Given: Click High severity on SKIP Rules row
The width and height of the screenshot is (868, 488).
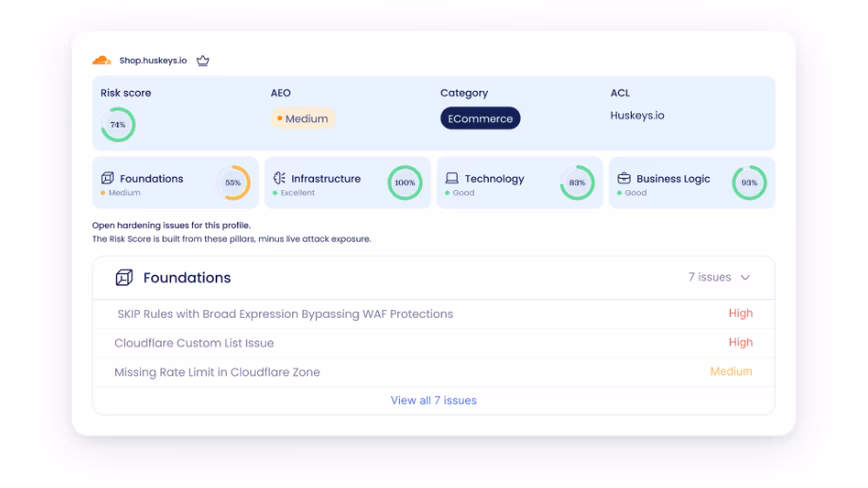Looking at the screenshot, I should tap(740, 314).
